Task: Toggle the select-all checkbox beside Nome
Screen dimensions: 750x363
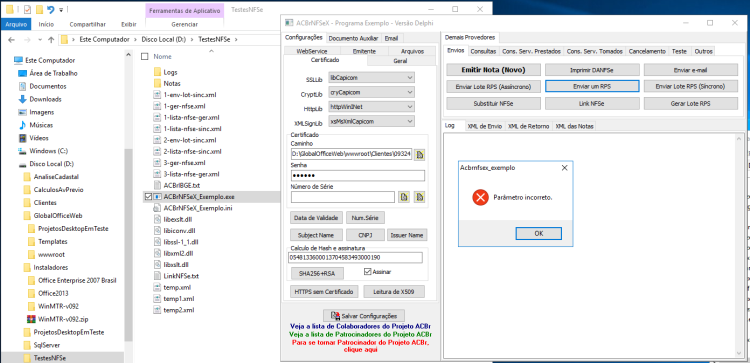Action: coord(145,56)
